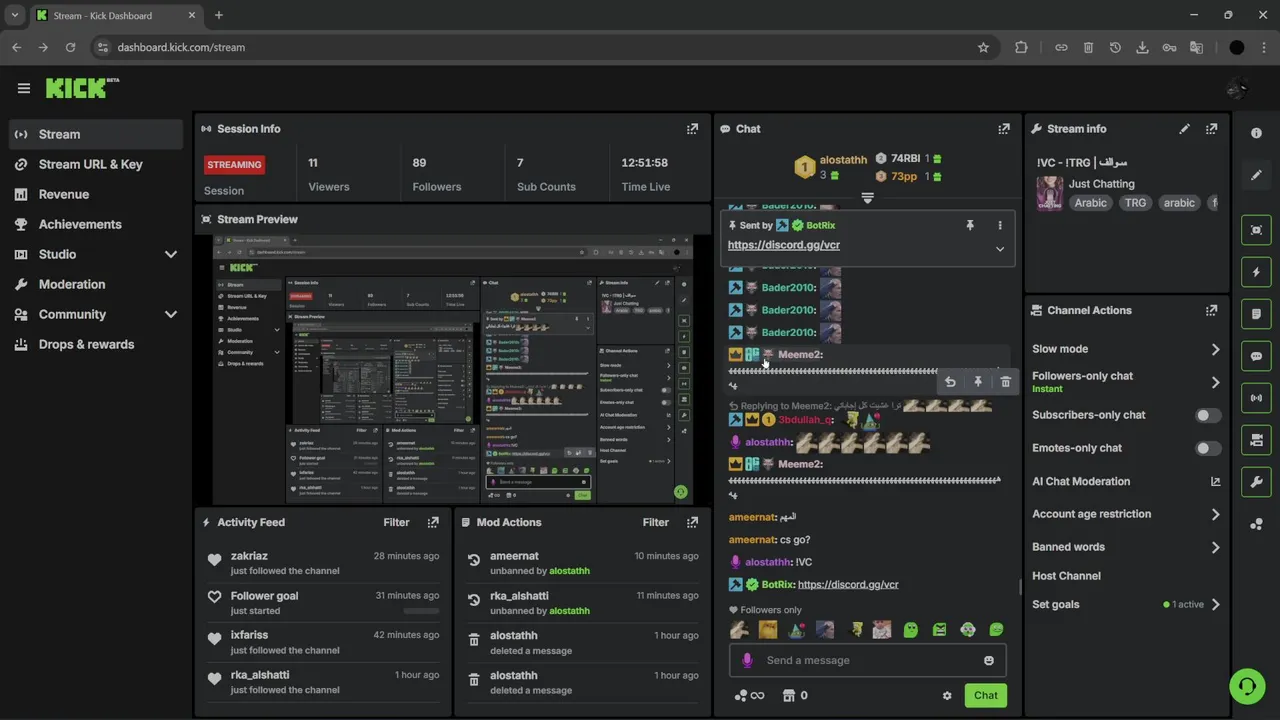Unpin the BotRix pinned message
The width and height of the screenshot is (1280, 720).
[969, 226]
